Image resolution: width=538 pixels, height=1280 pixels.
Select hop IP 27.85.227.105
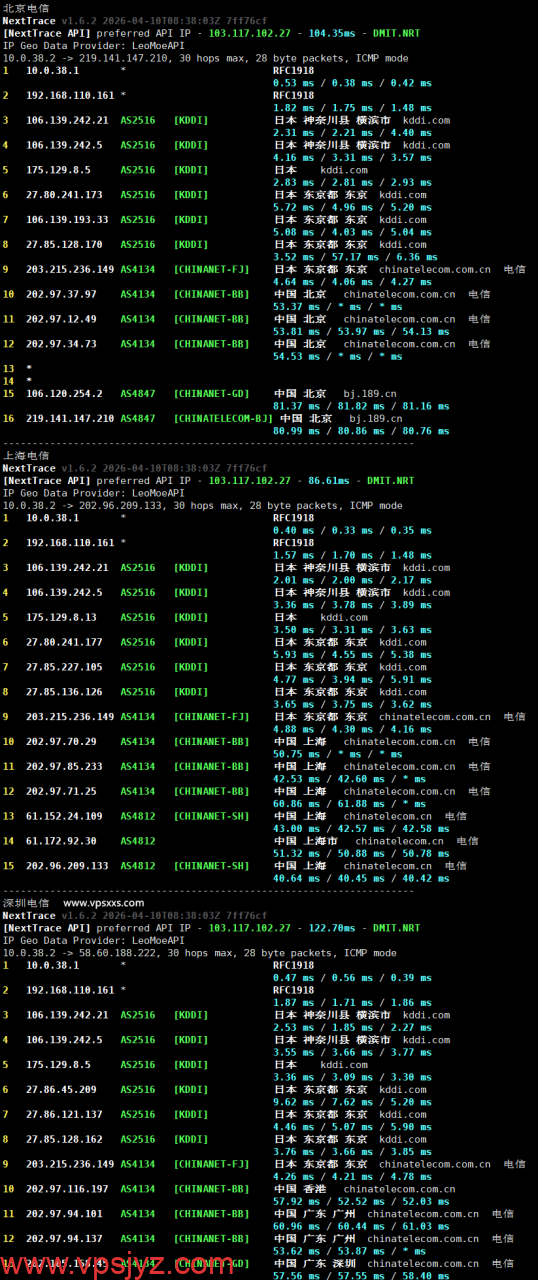(64, 667)
